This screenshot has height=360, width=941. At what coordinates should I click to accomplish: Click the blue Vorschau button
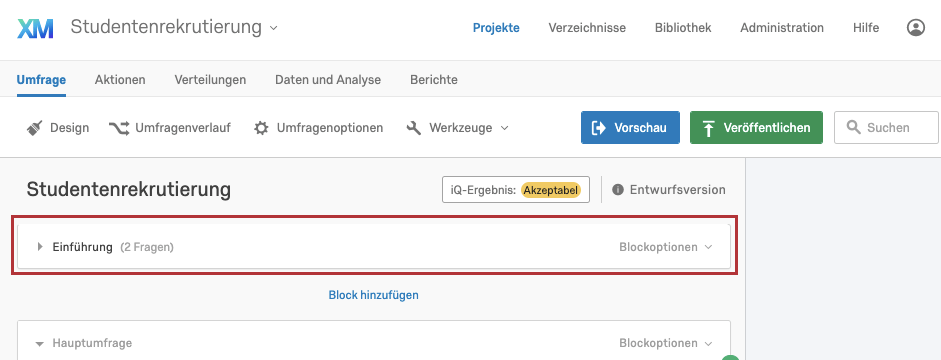[630, 127]
